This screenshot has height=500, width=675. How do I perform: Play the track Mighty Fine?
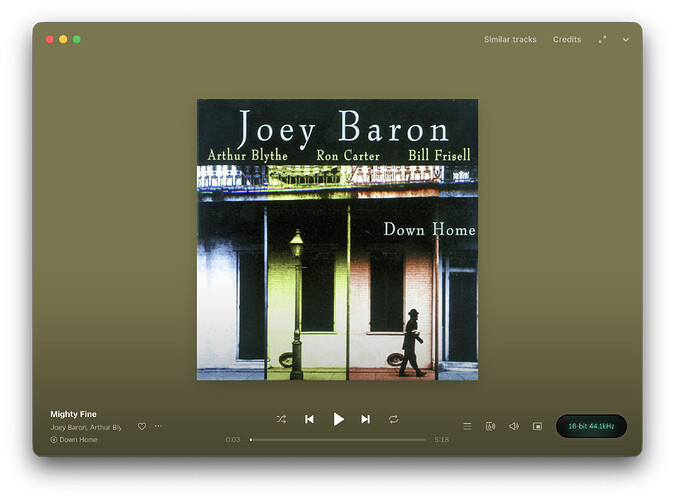click(338, 419)
